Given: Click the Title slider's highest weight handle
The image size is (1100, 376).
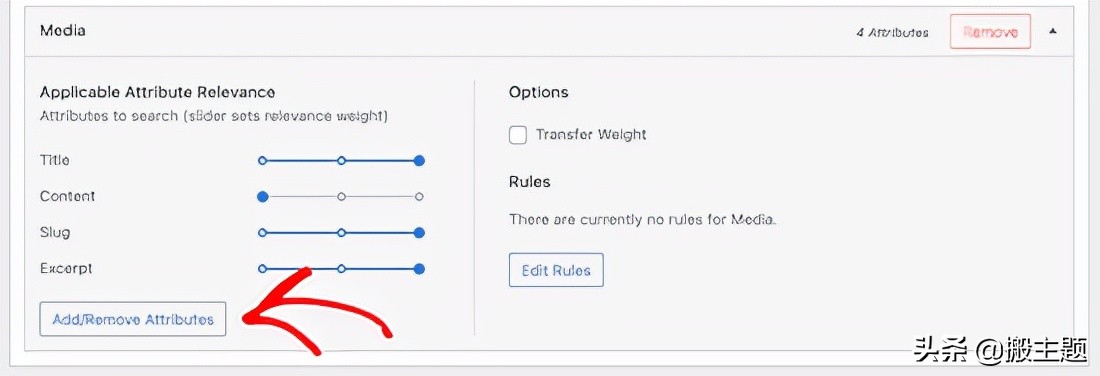Looking at the screenshot, I should click(x=419, y=161).
